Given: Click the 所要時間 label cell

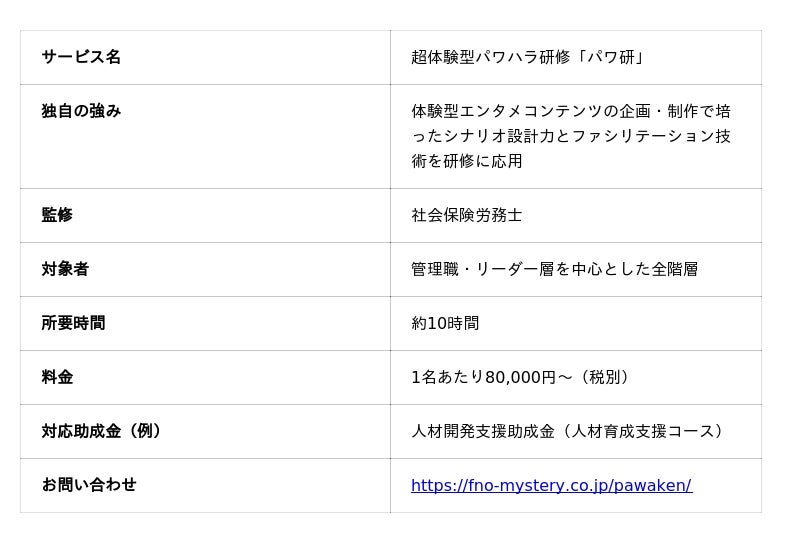Looking at the screenshot, I should [x=73, y=323].
